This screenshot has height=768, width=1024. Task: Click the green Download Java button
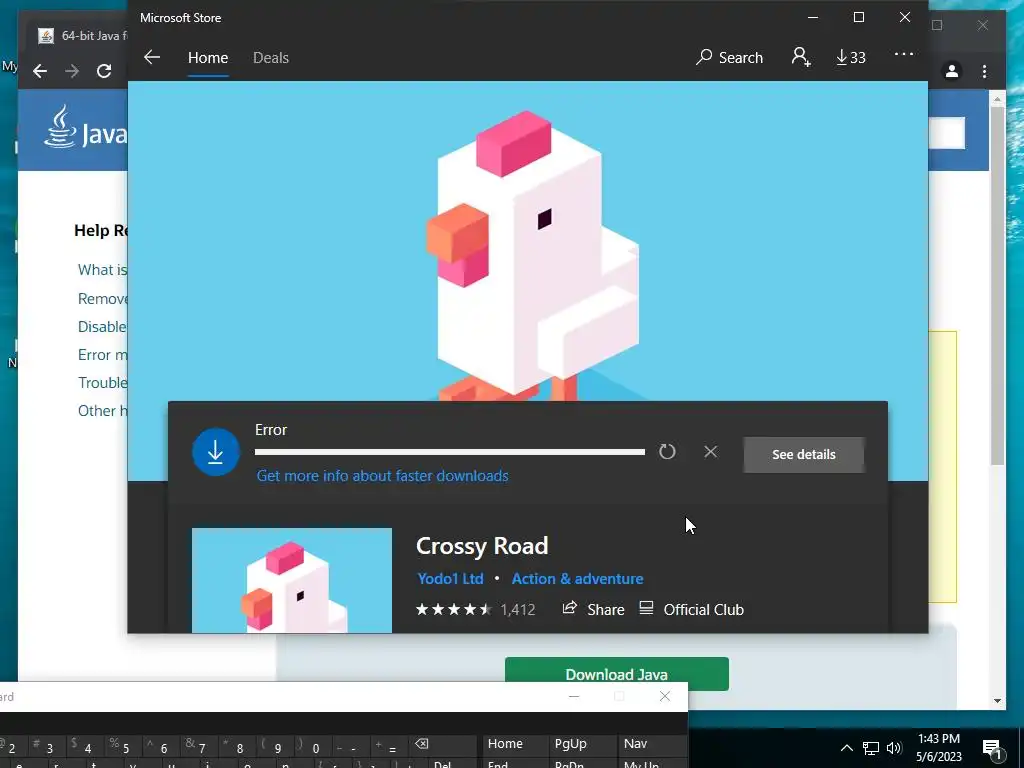click(616, 674)
